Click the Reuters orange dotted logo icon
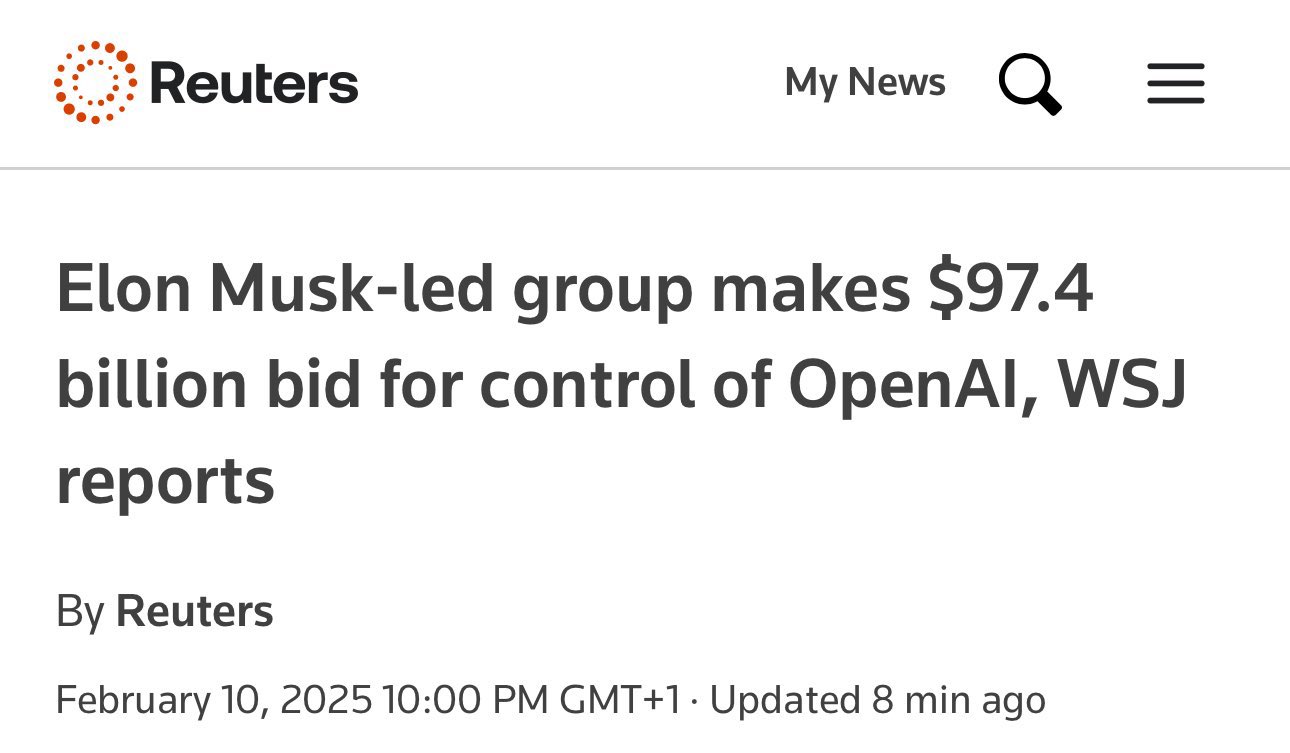 coord(95,83)
